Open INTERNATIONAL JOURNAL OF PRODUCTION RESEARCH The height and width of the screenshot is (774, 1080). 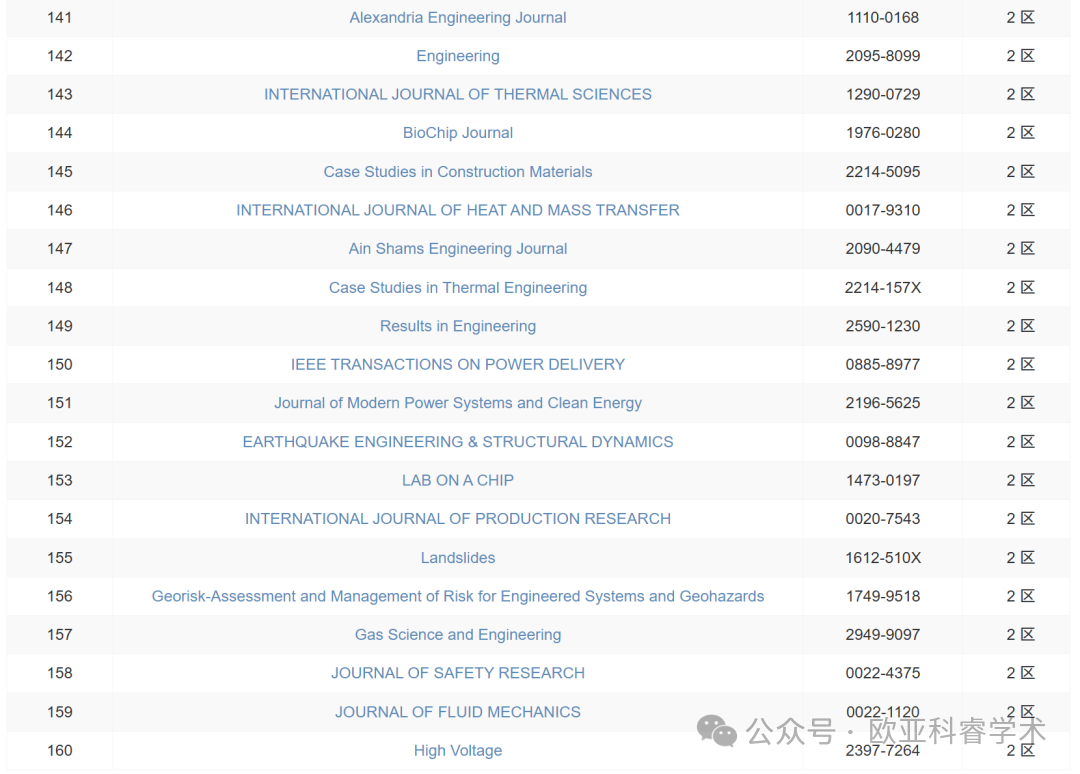(457, 519)
